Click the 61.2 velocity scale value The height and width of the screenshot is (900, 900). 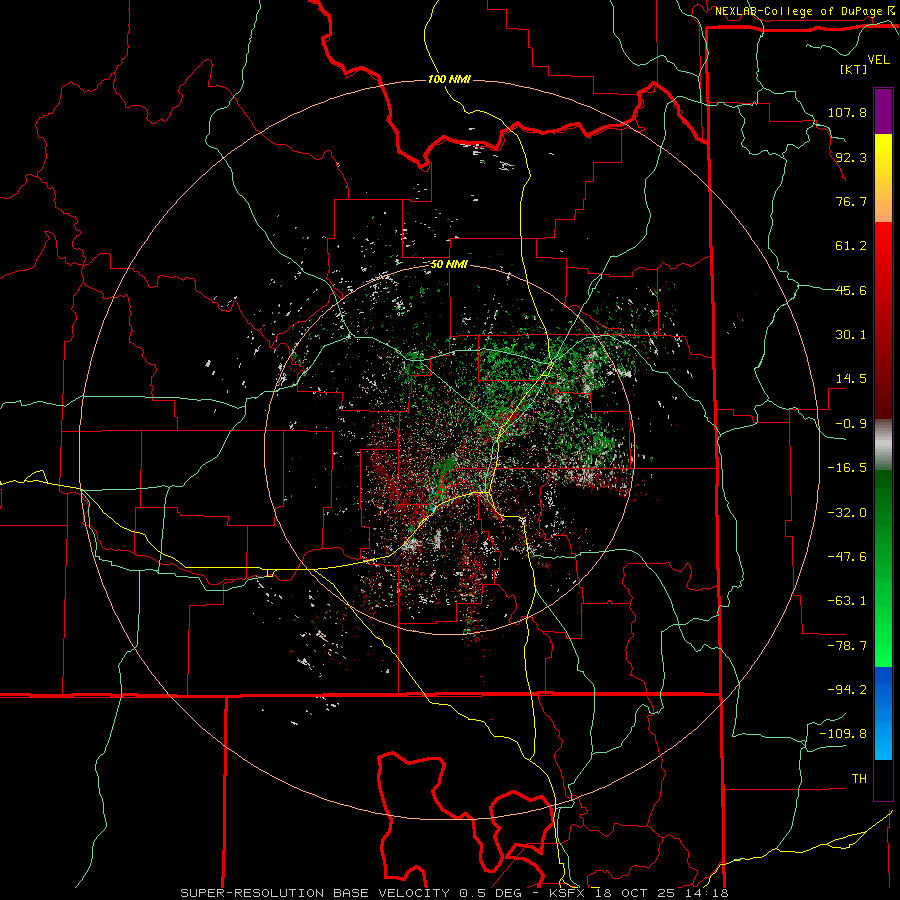(x=851, y=246)
